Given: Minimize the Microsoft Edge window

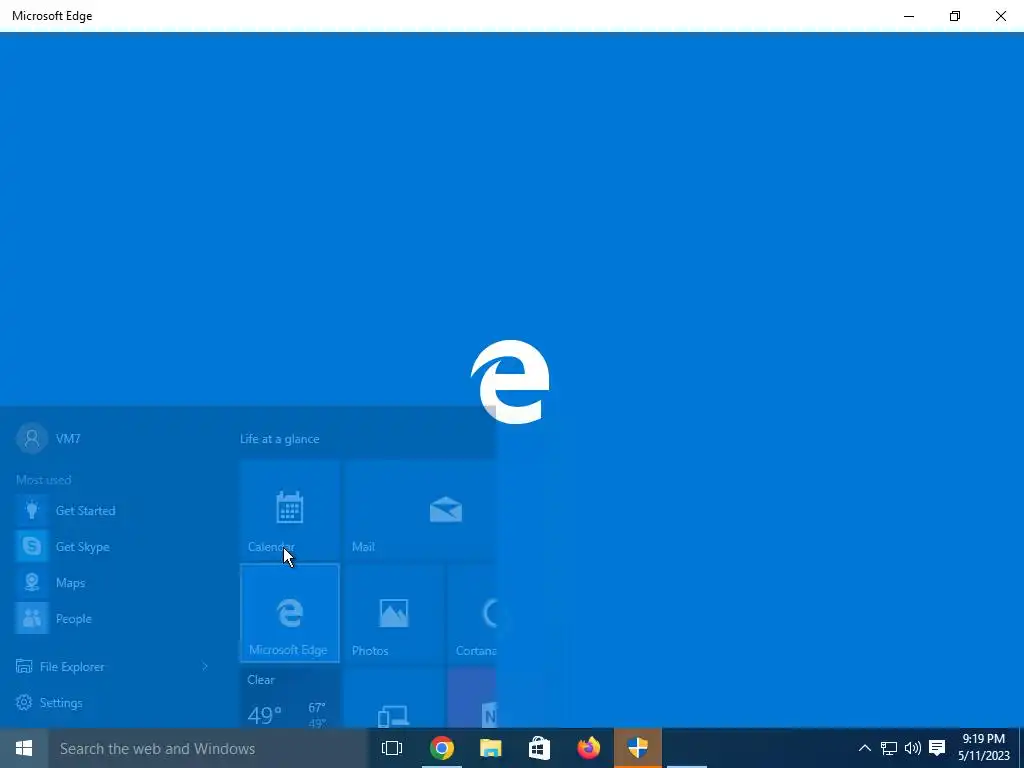Looking at the screenshot, I should point(908,16).
